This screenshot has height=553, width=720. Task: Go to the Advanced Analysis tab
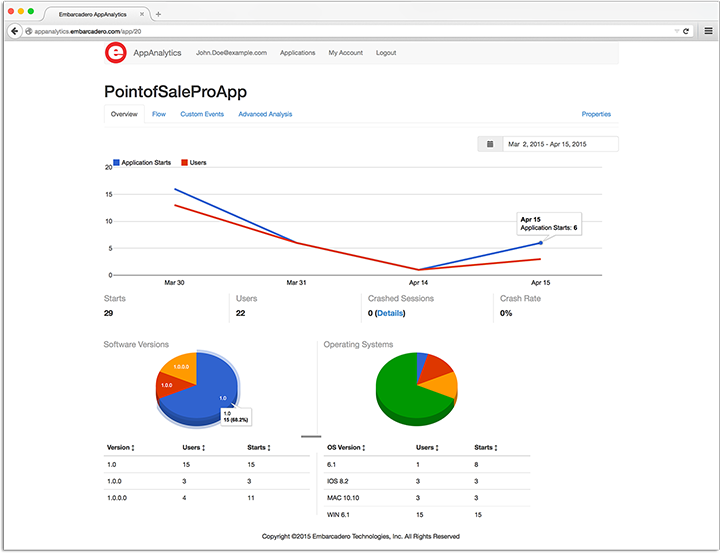(265, 114)
